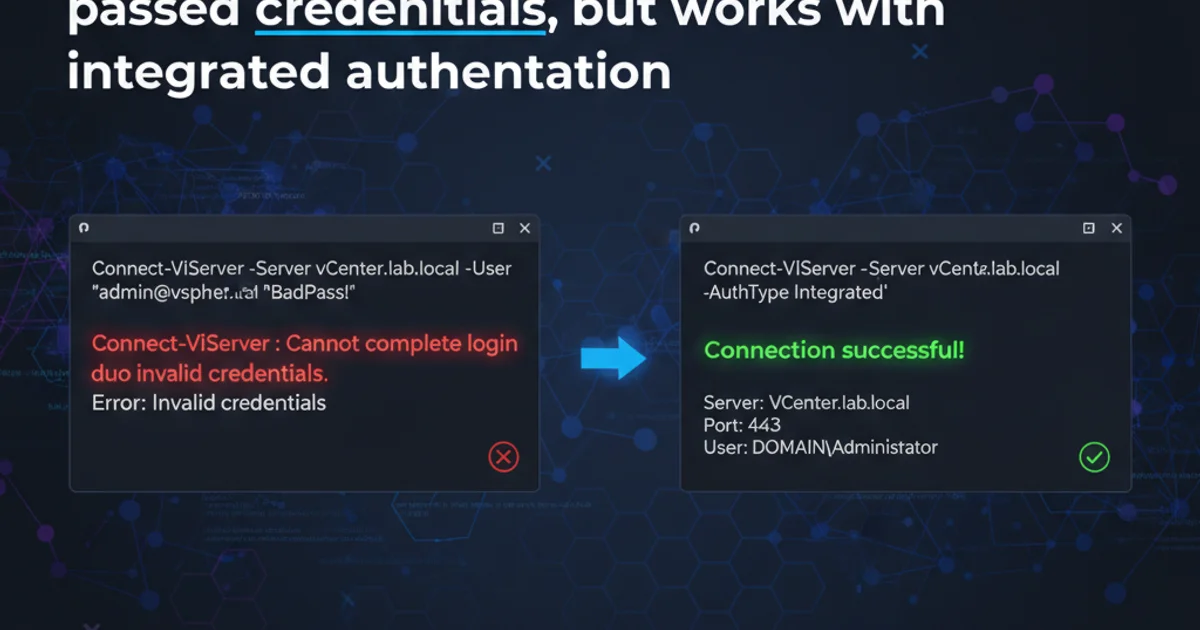Click the "Port: 443" output line
This screenshot has width=1200, height=630.
coord(742,425)
